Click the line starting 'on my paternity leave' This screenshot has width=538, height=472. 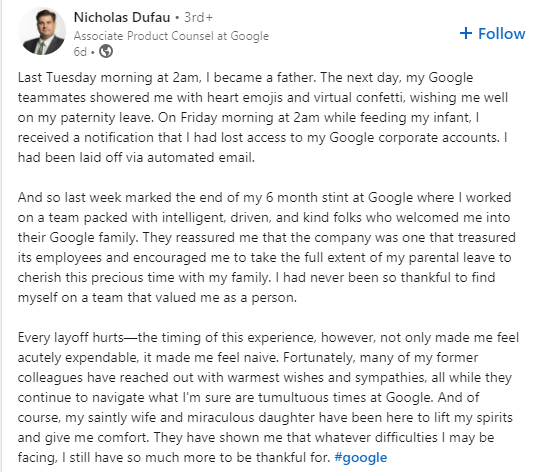(248, 118)
